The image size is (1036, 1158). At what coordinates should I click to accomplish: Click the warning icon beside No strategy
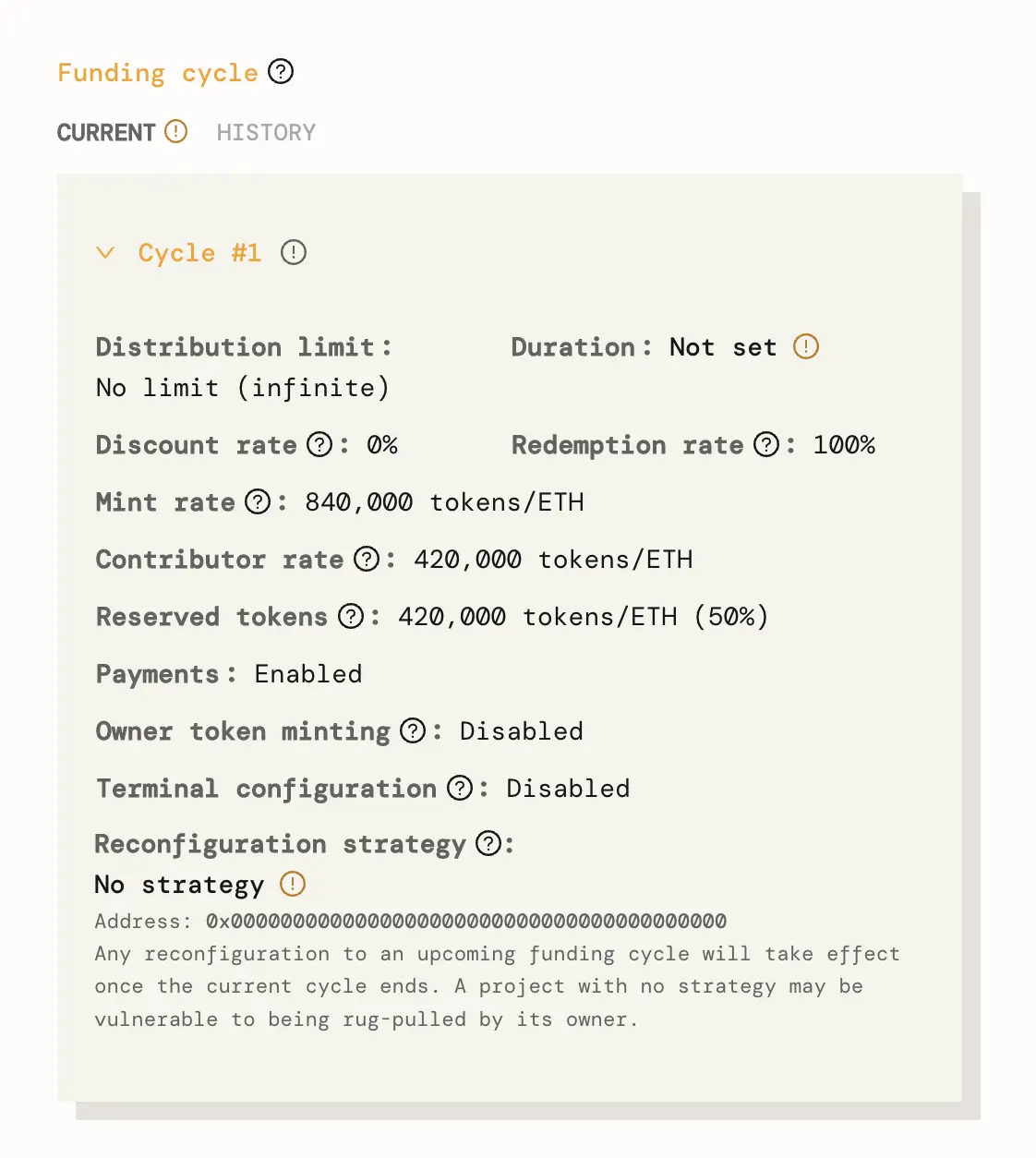(293, 884)
